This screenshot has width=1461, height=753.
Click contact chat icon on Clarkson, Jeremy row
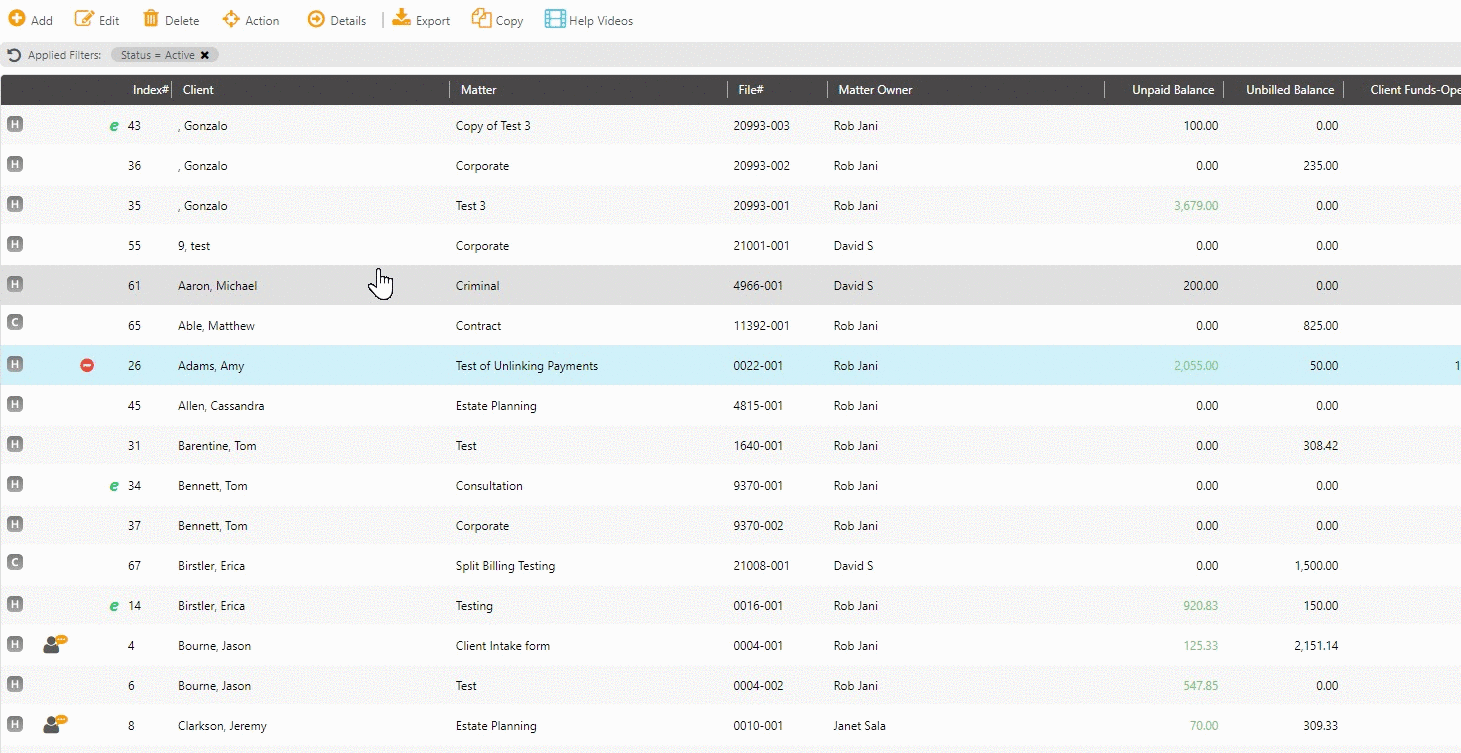[x=54, y=725]
